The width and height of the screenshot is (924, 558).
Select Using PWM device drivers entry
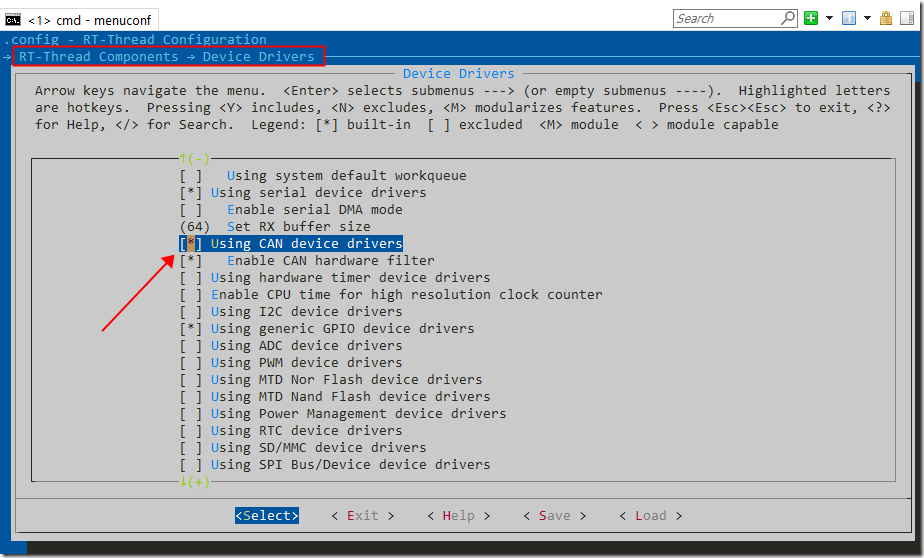click(x=306, y=362)
